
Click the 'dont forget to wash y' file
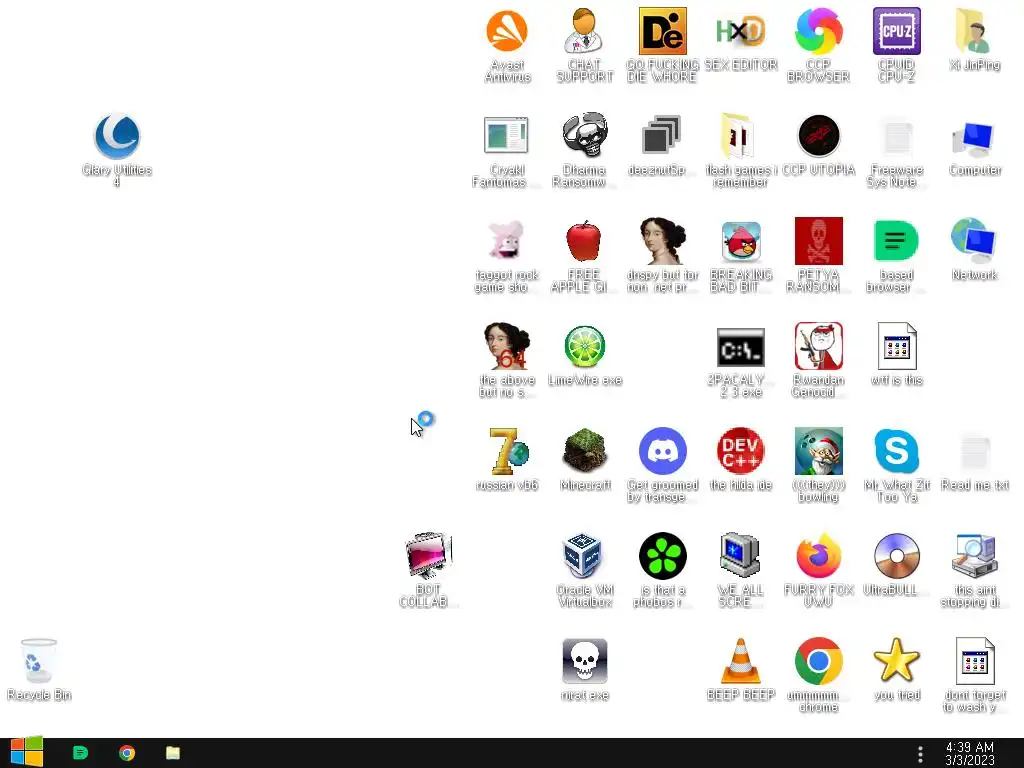pyautogui.click(x=974, y=661)
